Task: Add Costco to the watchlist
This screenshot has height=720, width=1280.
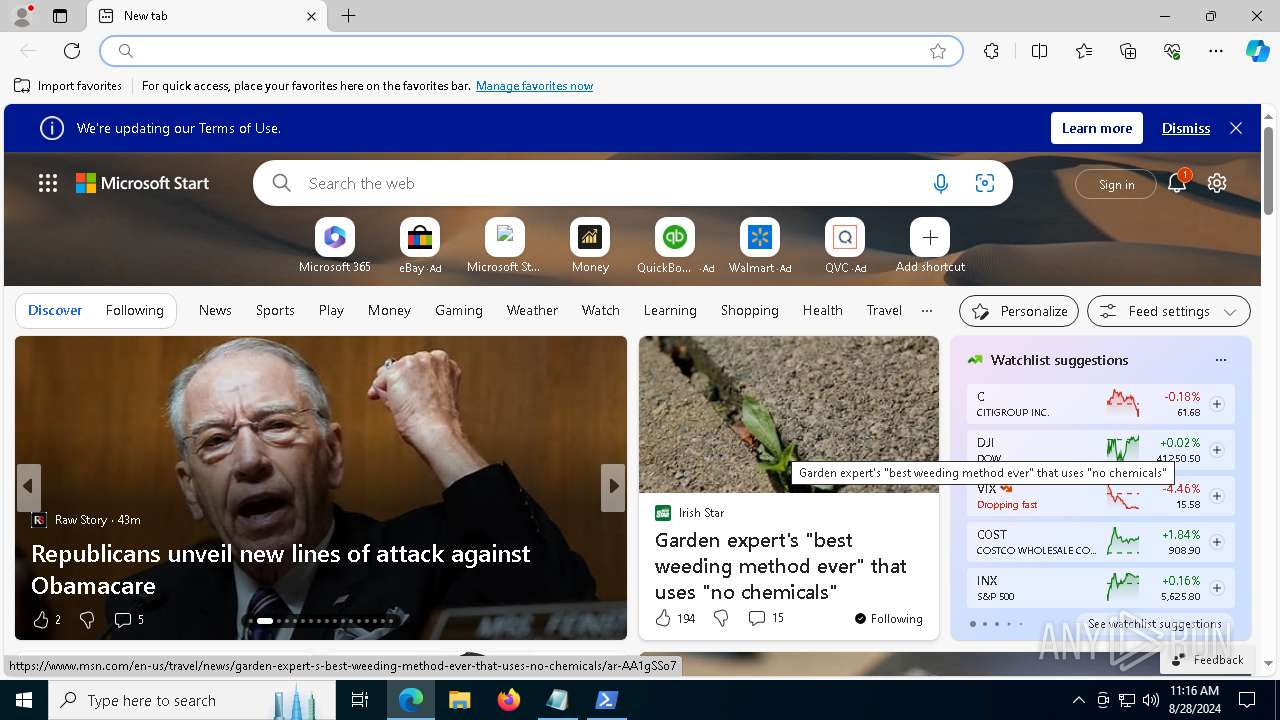Action: [1217, 542]
